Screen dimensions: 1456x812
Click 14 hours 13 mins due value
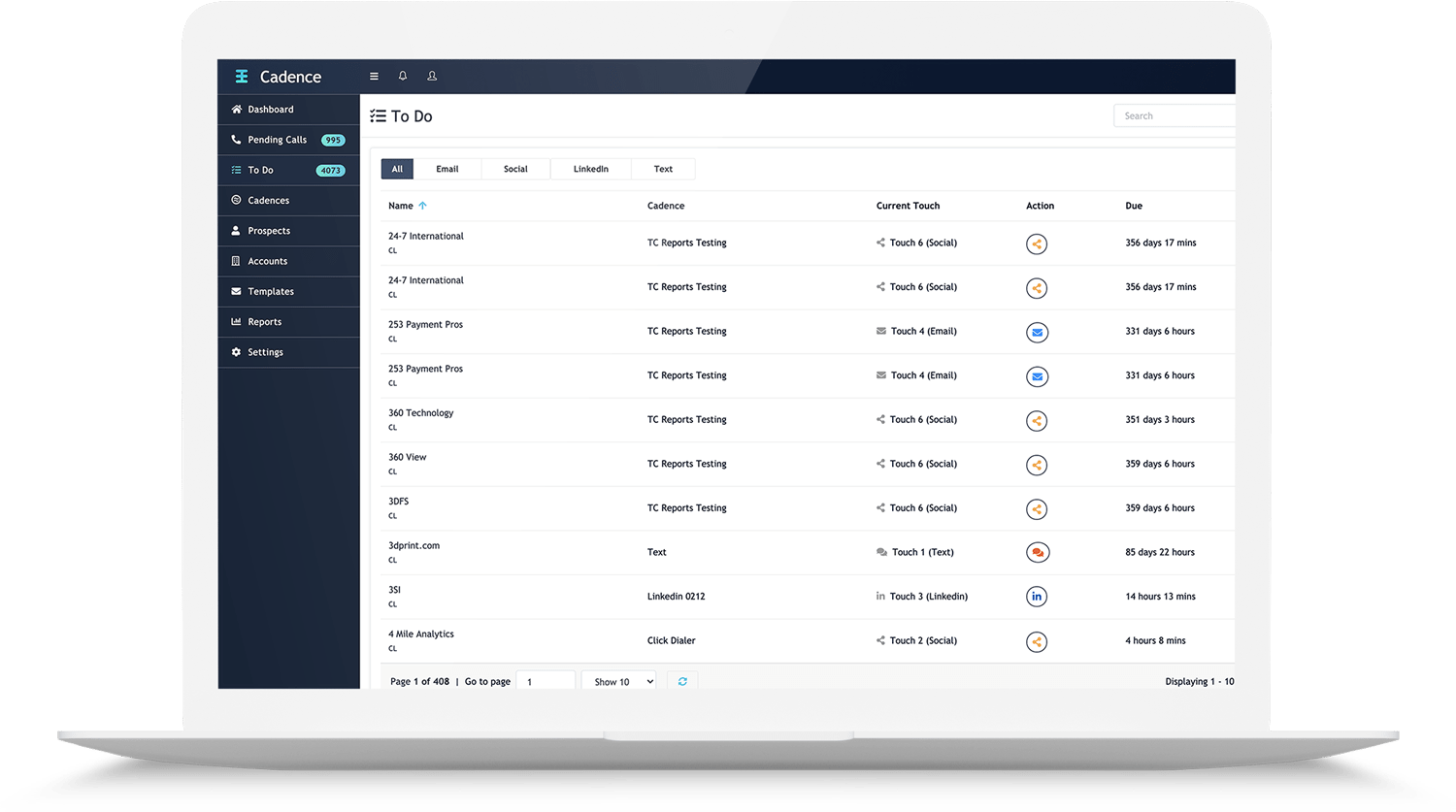point(1160,597)
